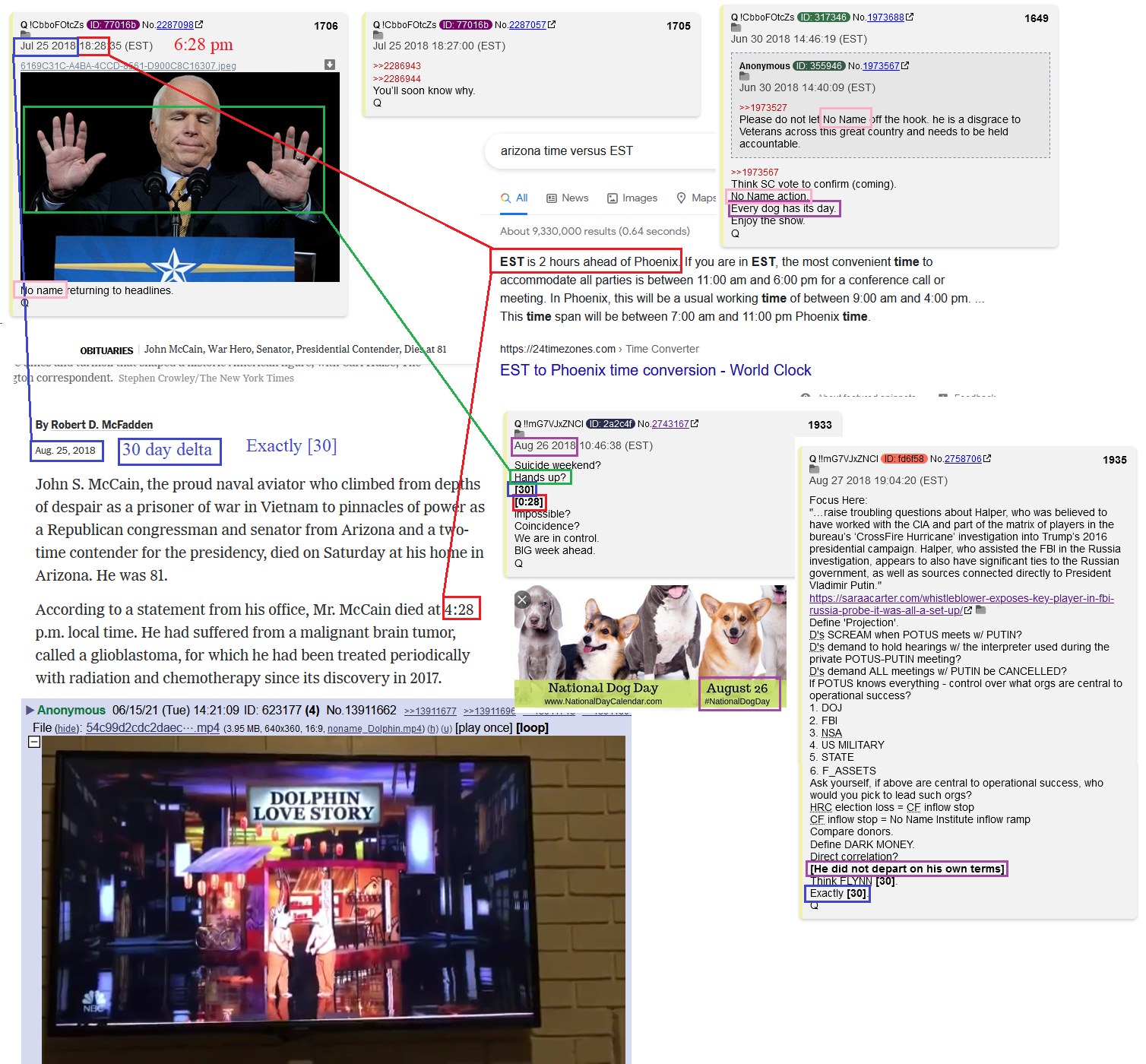Click 'About 9,330,000 results' count text
Screen dimensions: 1146x1064
point(595,231)
